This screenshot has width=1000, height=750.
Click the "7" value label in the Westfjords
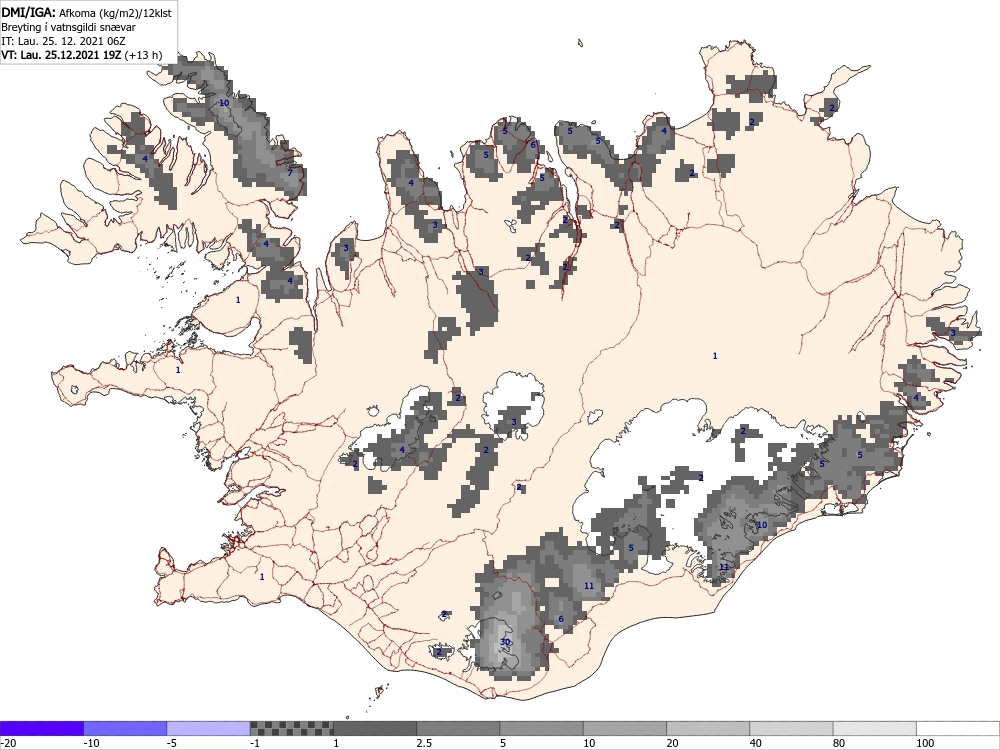pos(290,173)
